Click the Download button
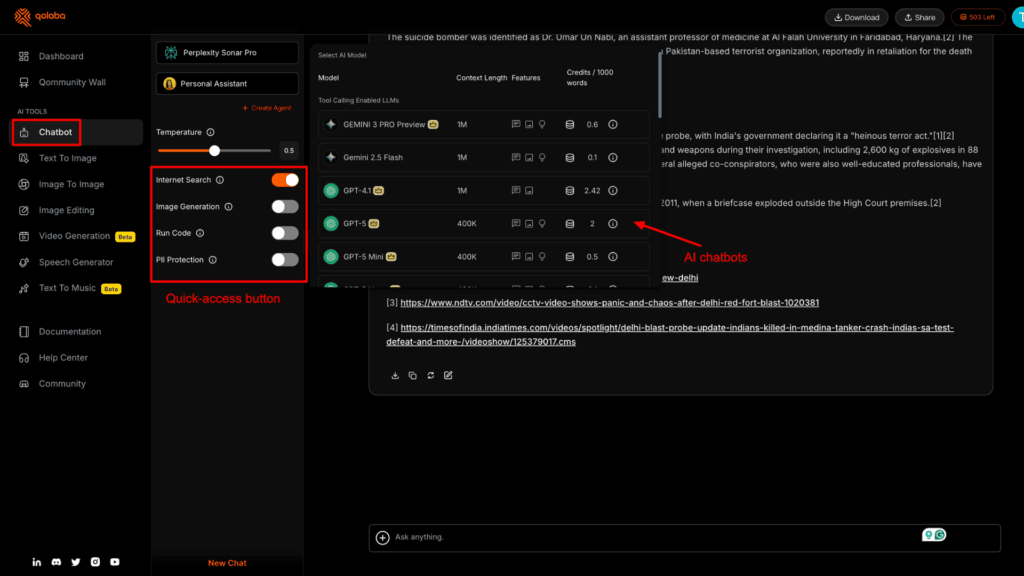The width and height of the screenshot is (1024, 576). click(x=857, y=17)
